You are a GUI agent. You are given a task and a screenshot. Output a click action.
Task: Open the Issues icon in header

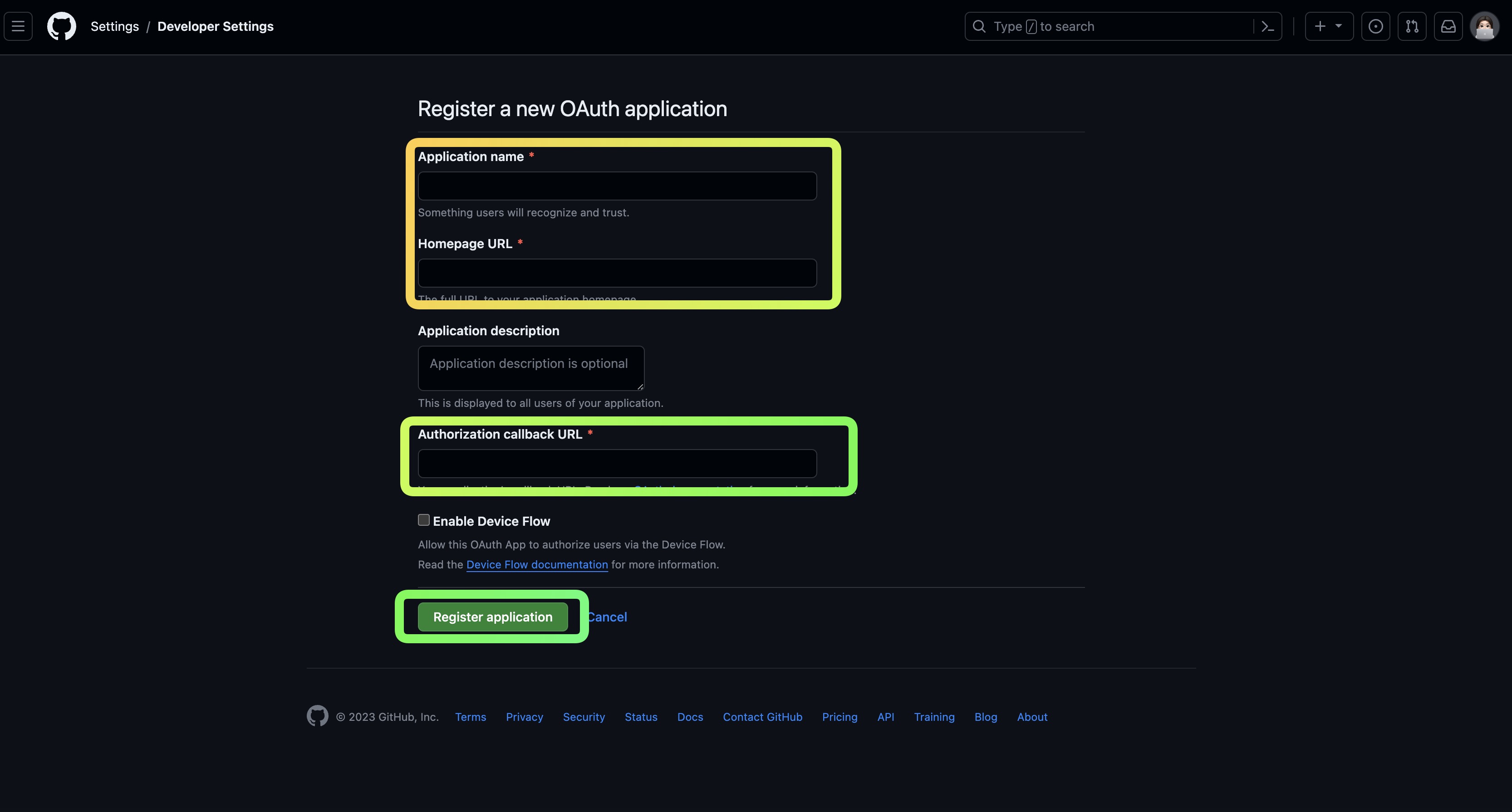[x=1375, y=26]
